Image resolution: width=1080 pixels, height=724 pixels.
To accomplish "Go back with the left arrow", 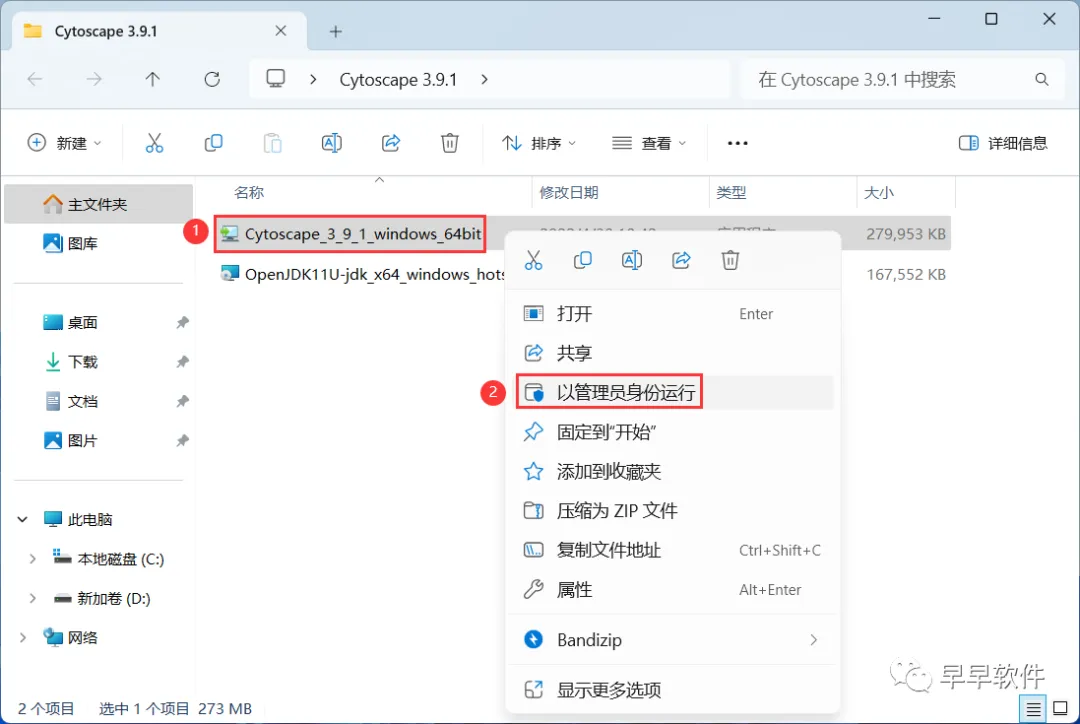I will point(34,79).
